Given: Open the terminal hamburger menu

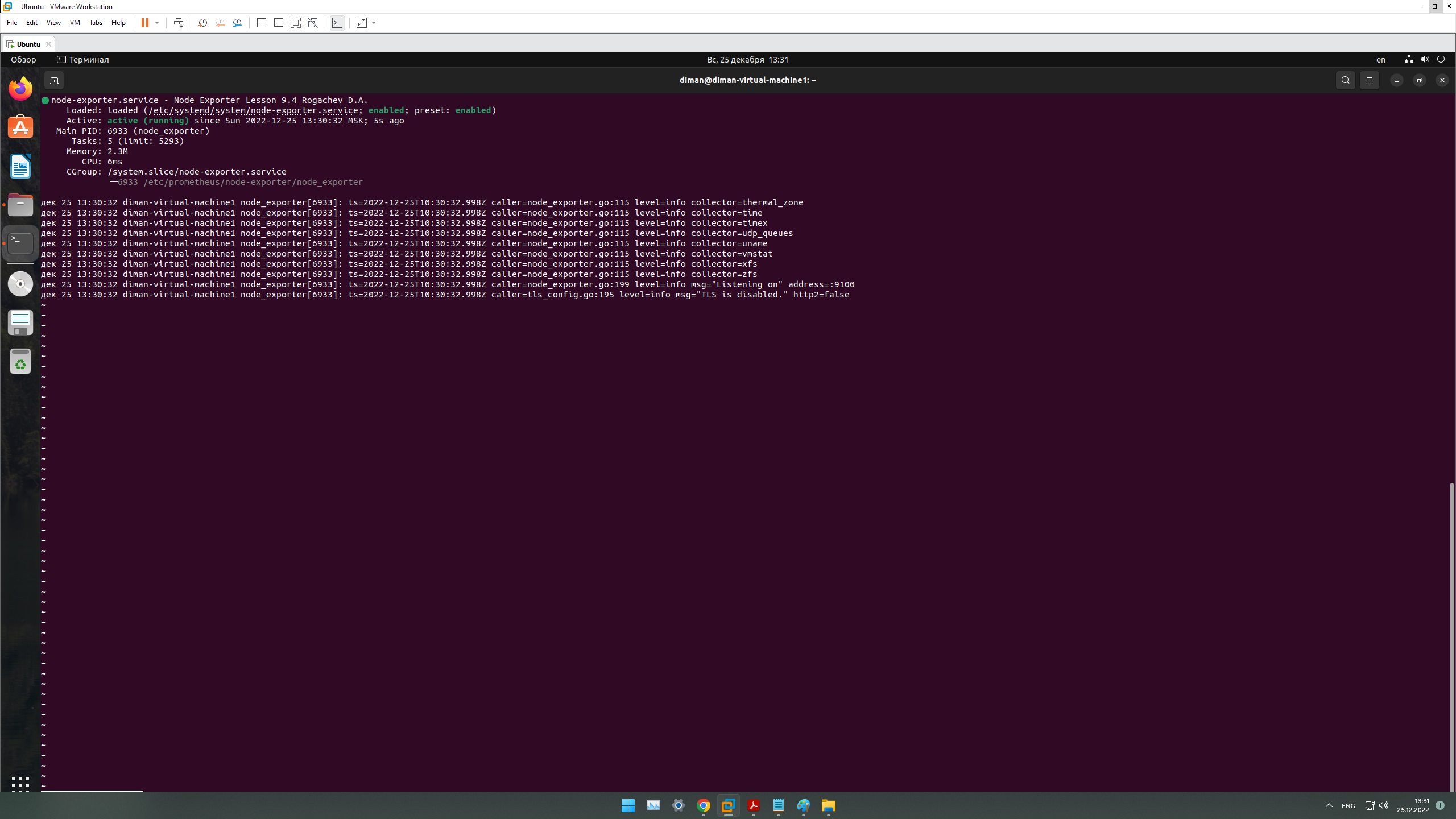Looking at the screenshot, I should 1369,80.
